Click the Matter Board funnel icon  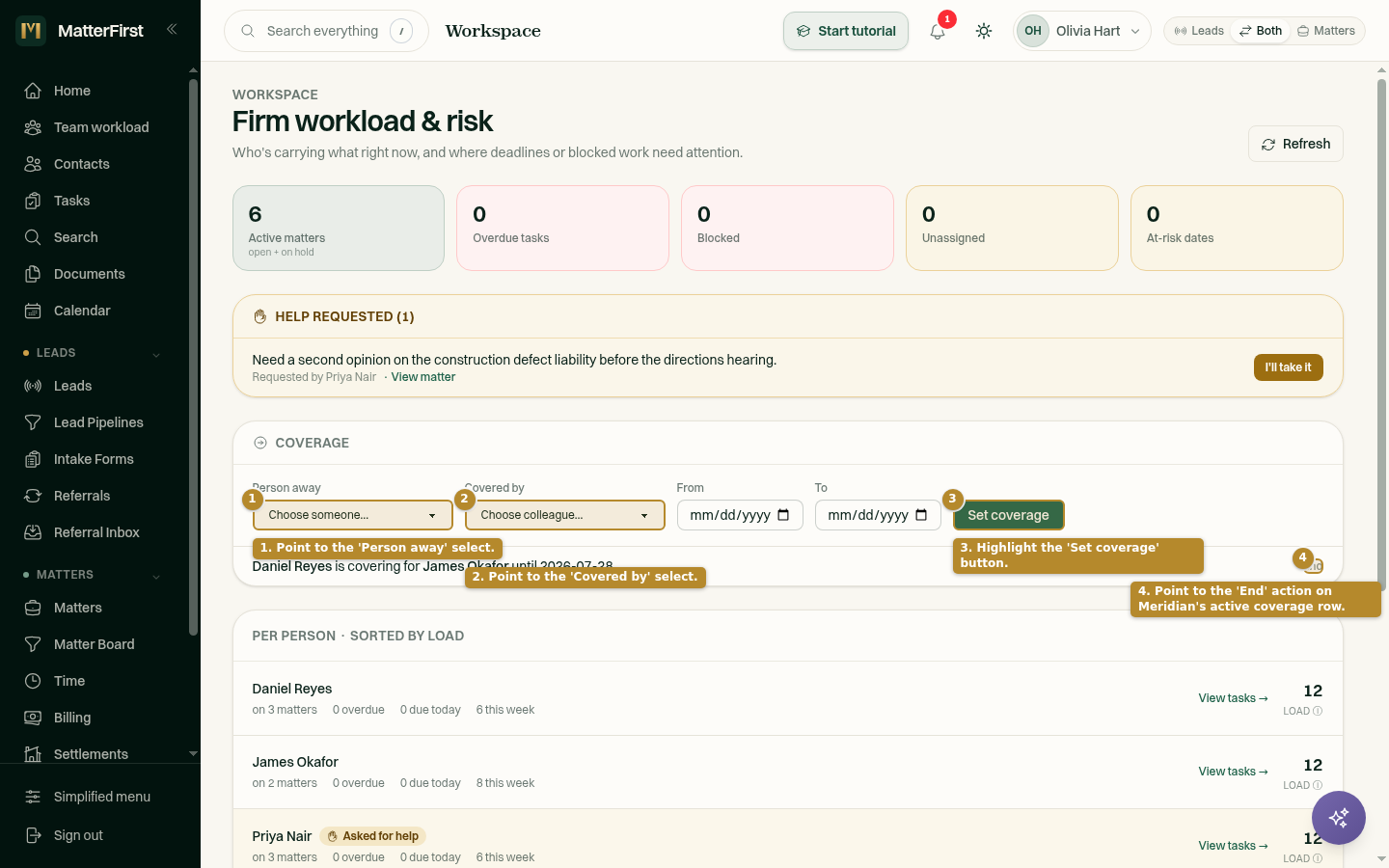[x=33, y=644]
